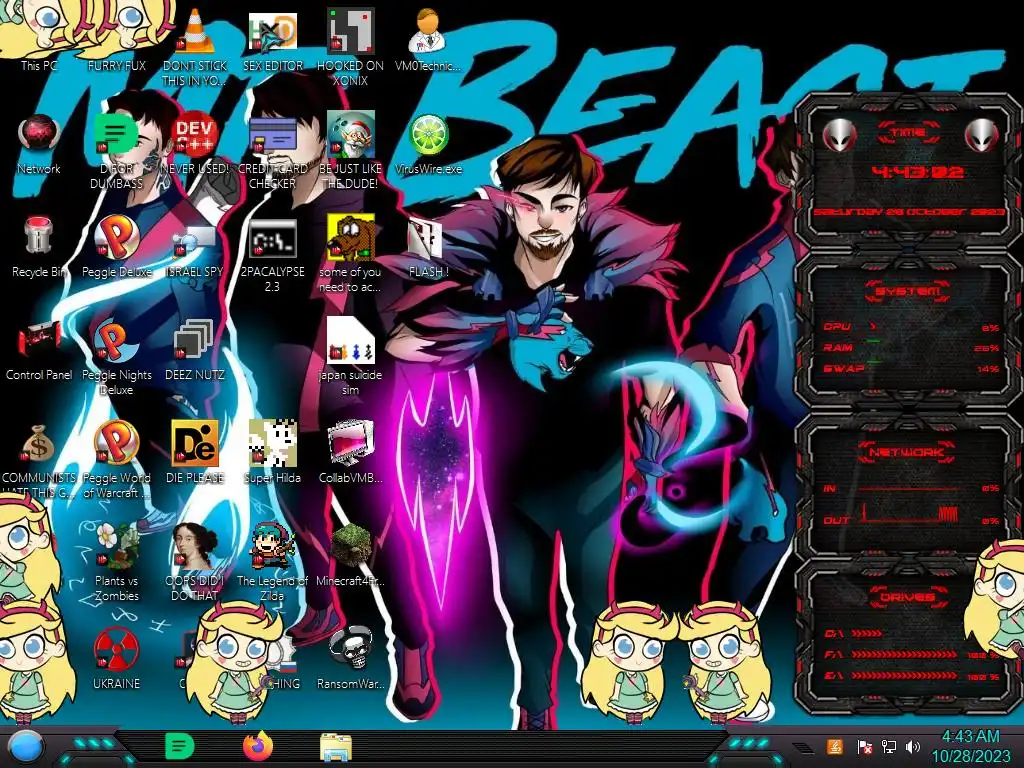Open the Action Center flag tray icon

864,746
